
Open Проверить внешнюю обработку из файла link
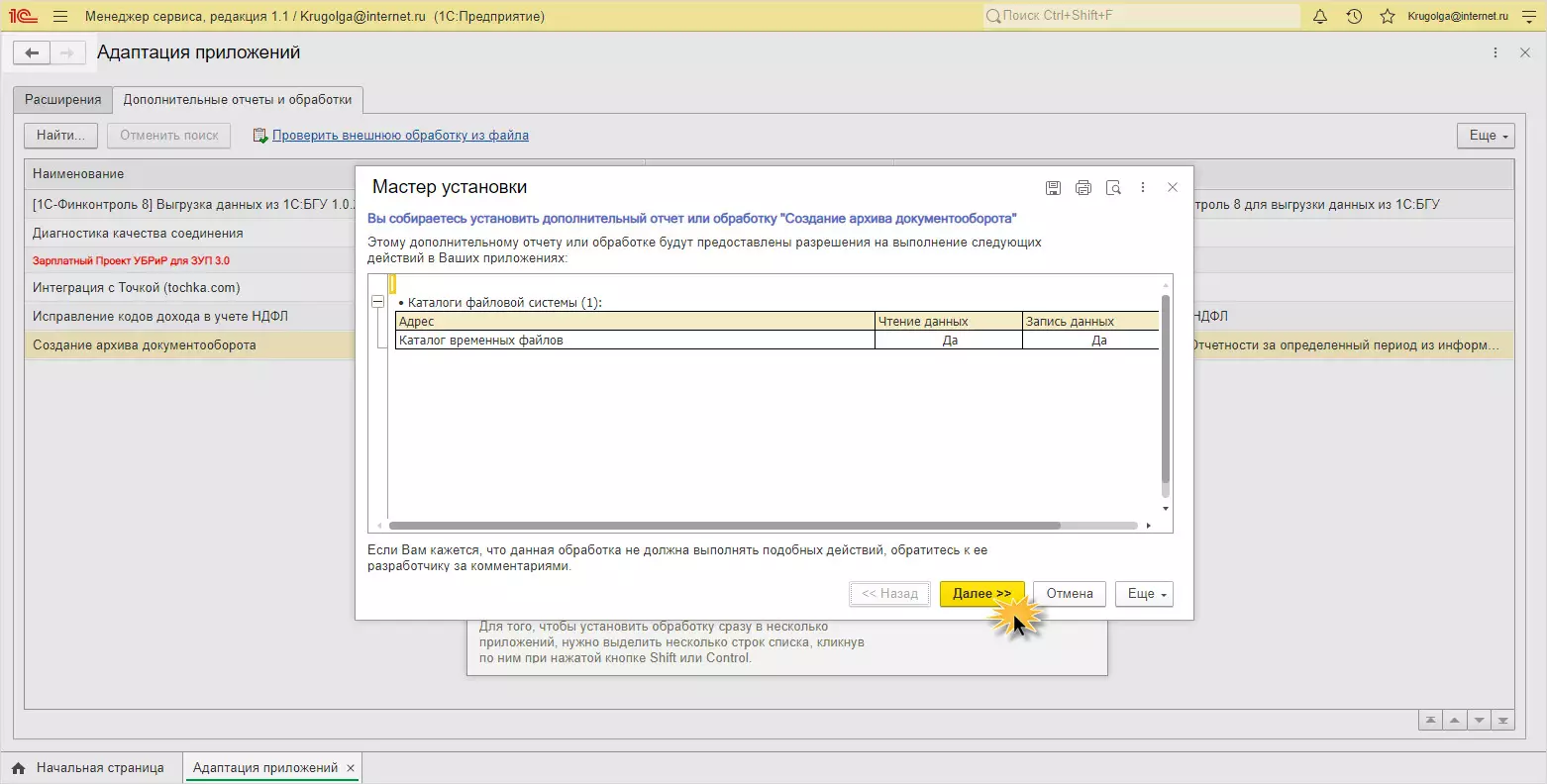click(x=400, y=136)
